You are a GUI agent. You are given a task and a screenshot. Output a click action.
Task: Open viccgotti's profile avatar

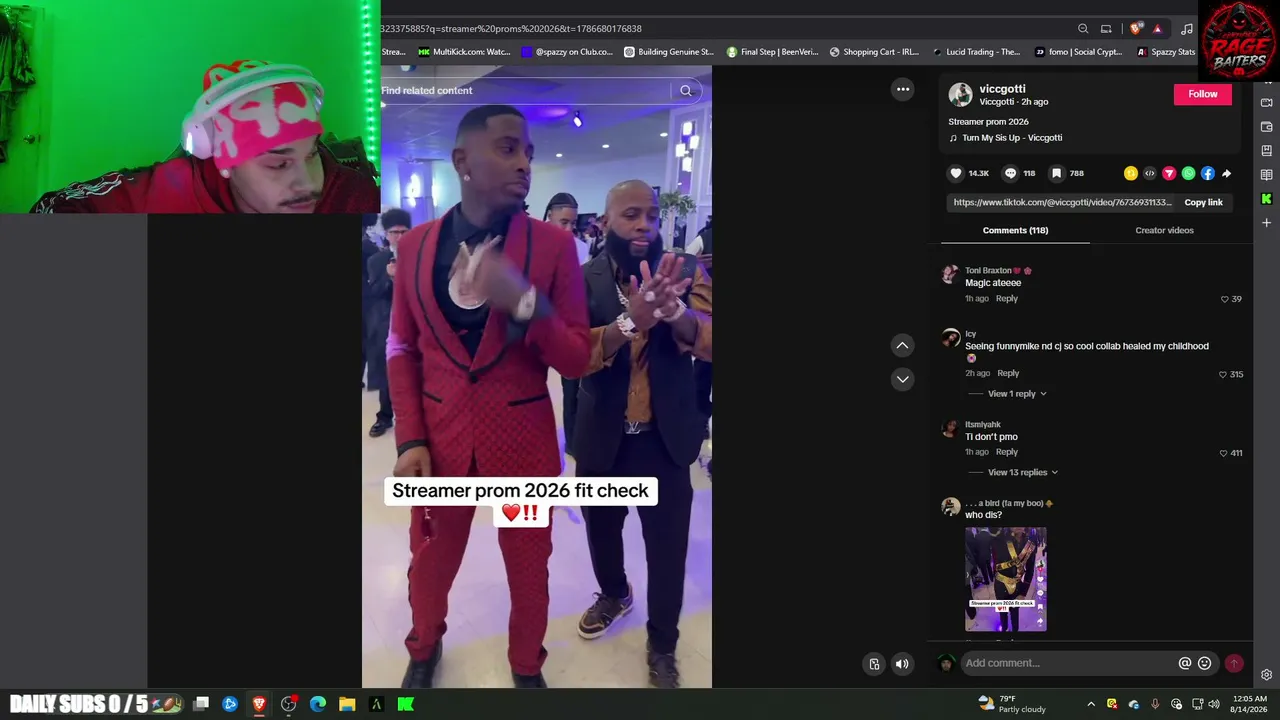pos(960,95)
